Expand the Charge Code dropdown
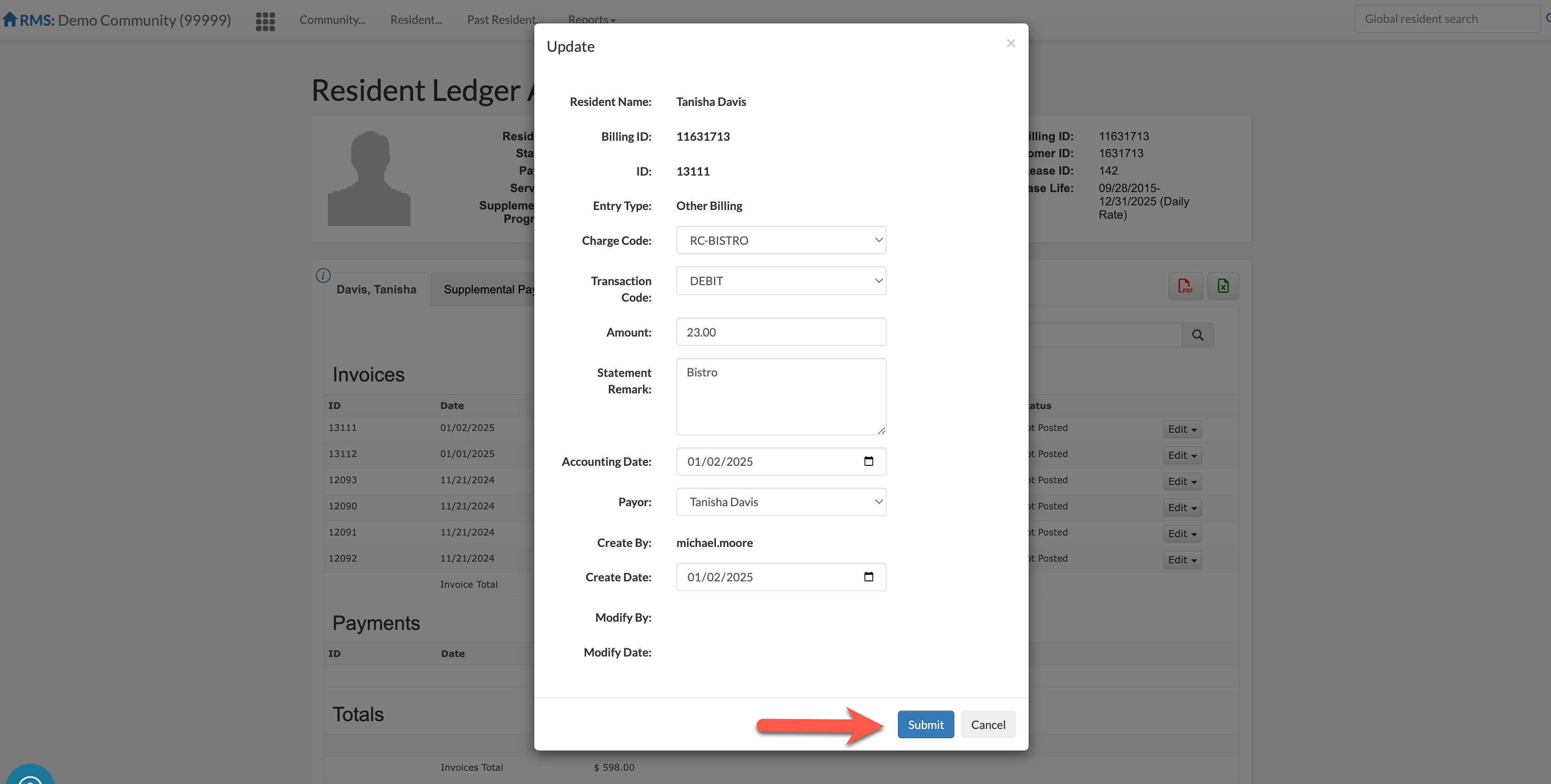The width and height of the screenshot is (1551, 784). (x=781, y=240)
